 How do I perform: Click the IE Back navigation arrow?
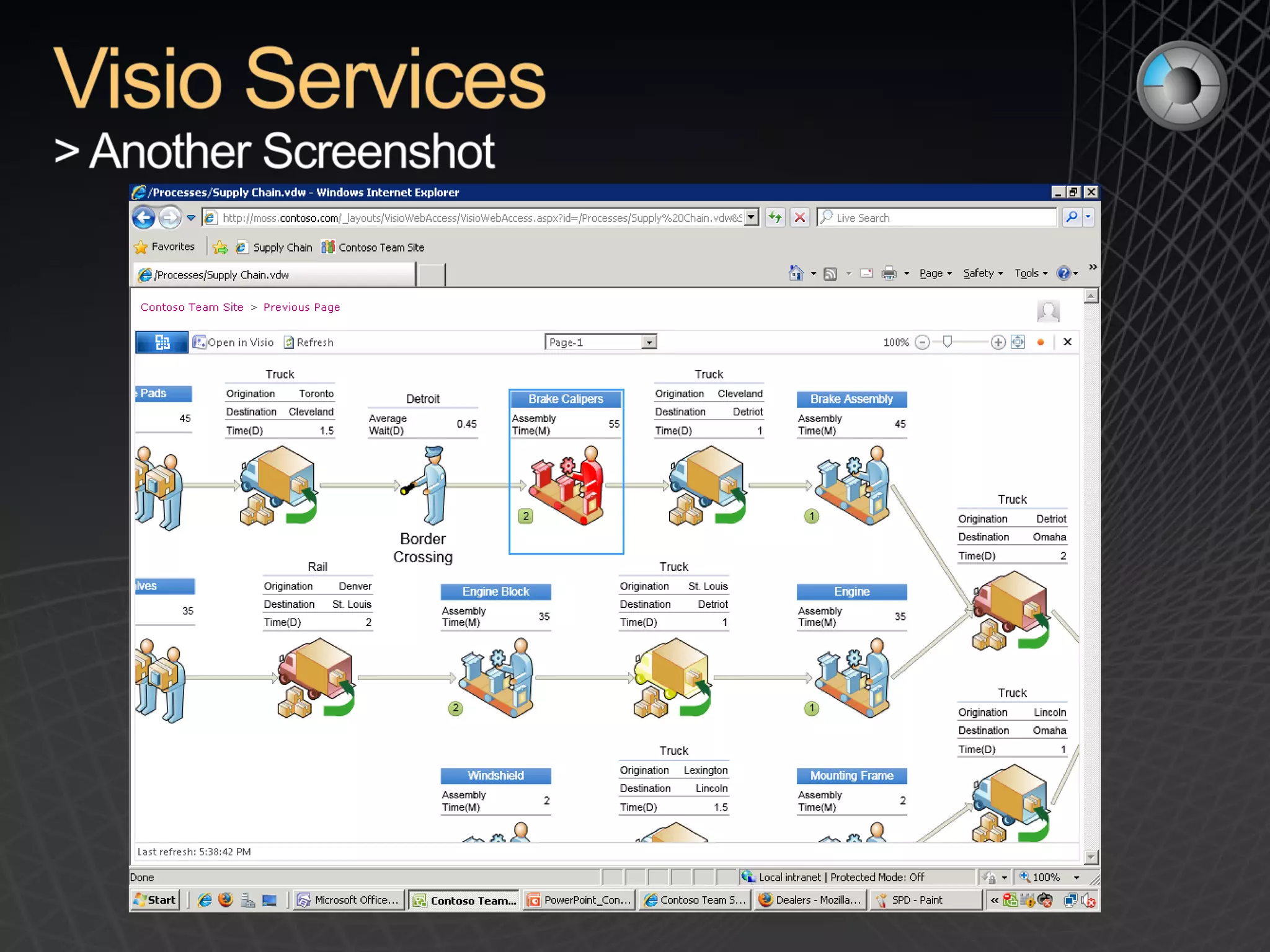click(x=144, y=218)
